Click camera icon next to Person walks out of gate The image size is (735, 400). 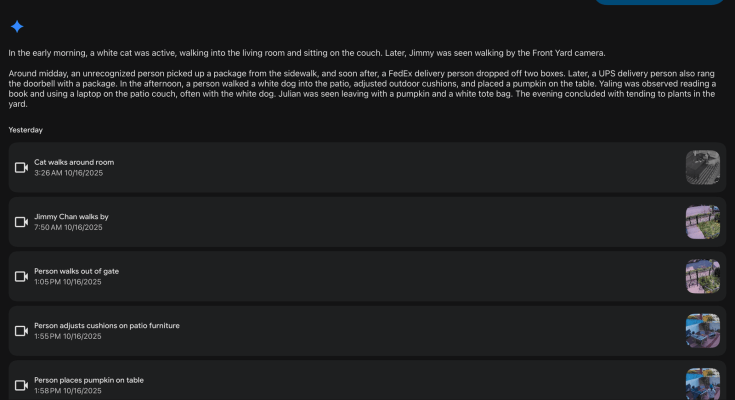click(x=21, y=277)
